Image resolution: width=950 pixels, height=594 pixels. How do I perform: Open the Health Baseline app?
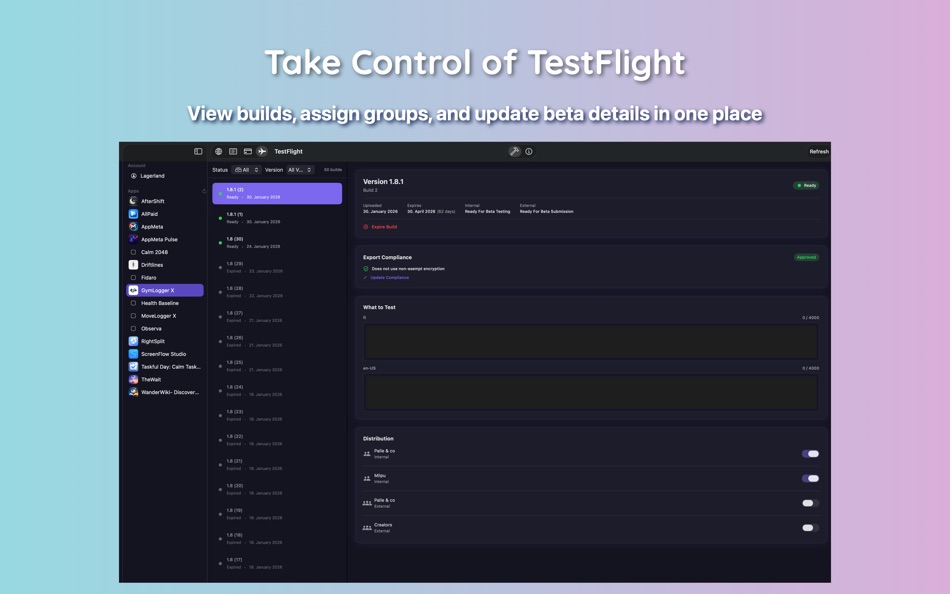pos(165,303)
